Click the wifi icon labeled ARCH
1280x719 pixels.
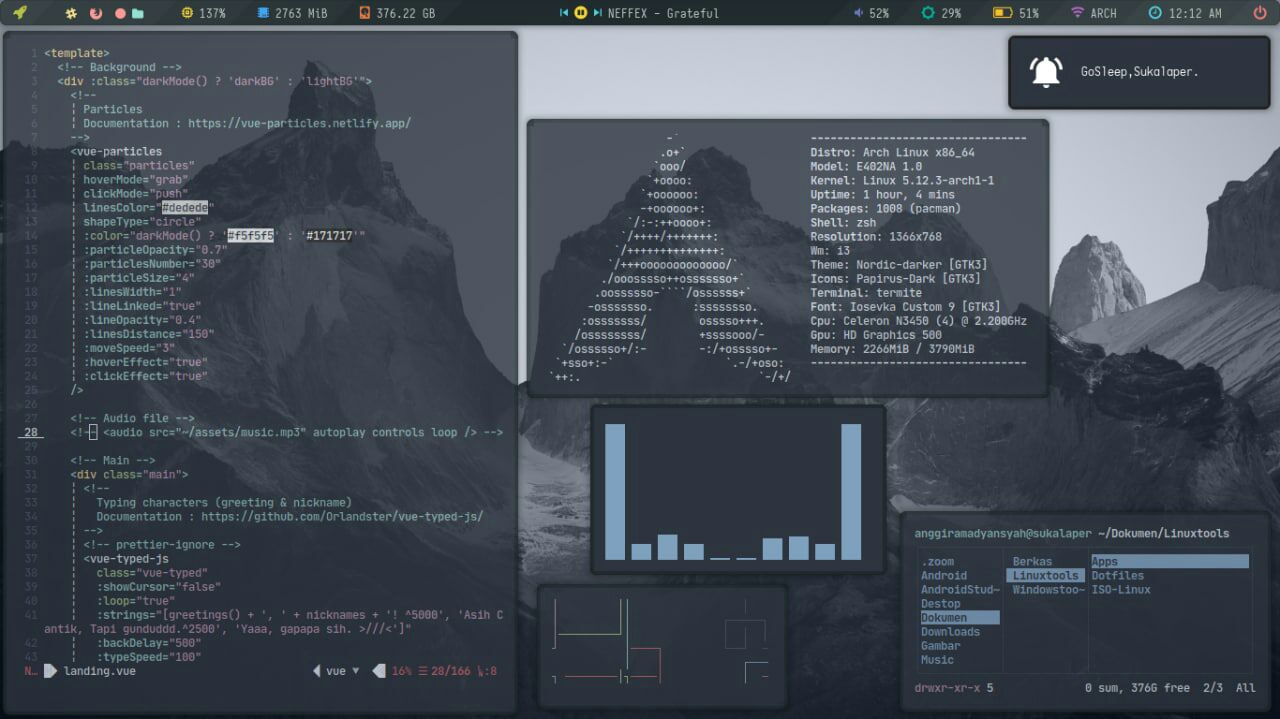[x=1077, y=14]
